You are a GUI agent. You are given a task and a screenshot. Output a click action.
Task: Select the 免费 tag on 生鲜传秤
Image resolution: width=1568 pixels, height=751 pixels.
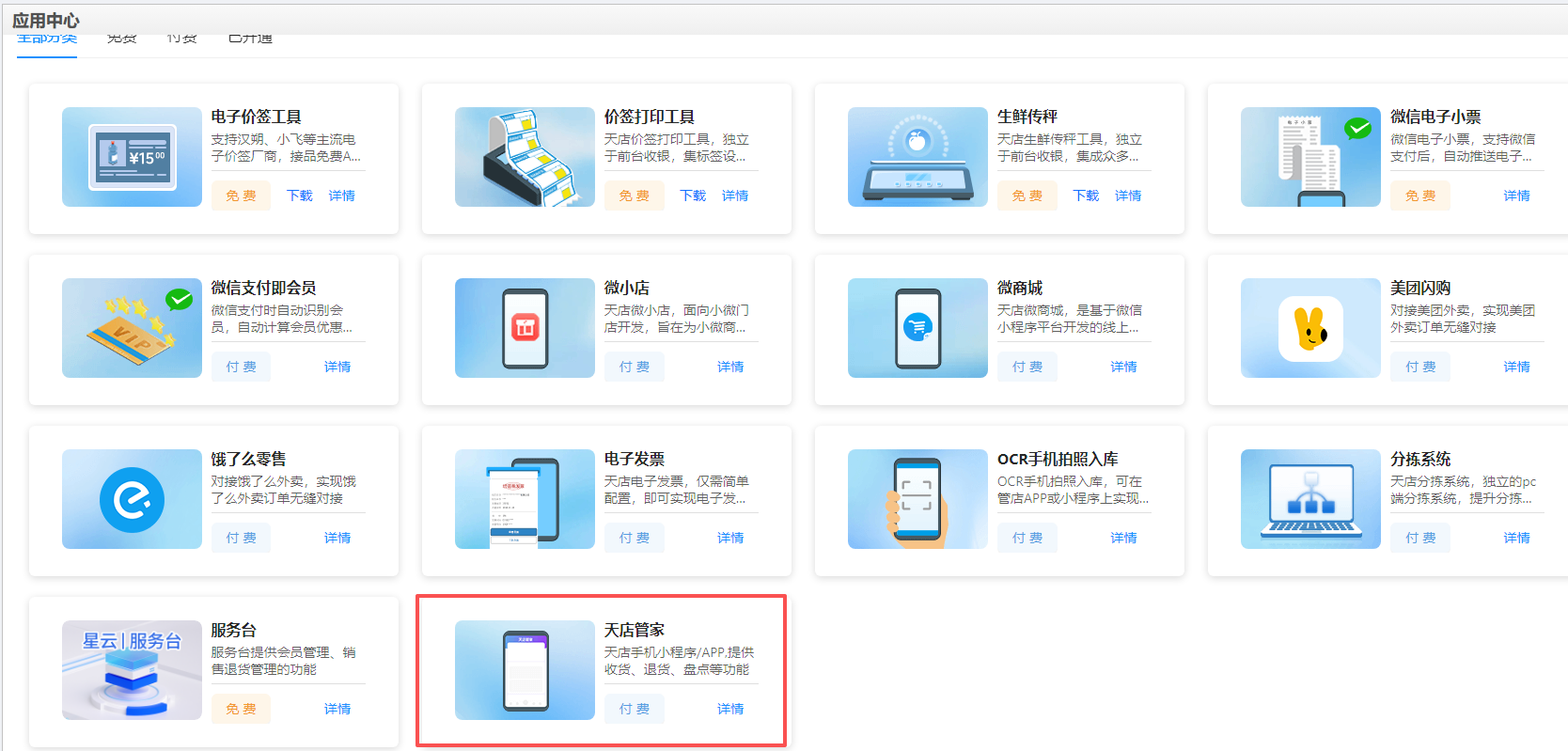click(1027, 196)
